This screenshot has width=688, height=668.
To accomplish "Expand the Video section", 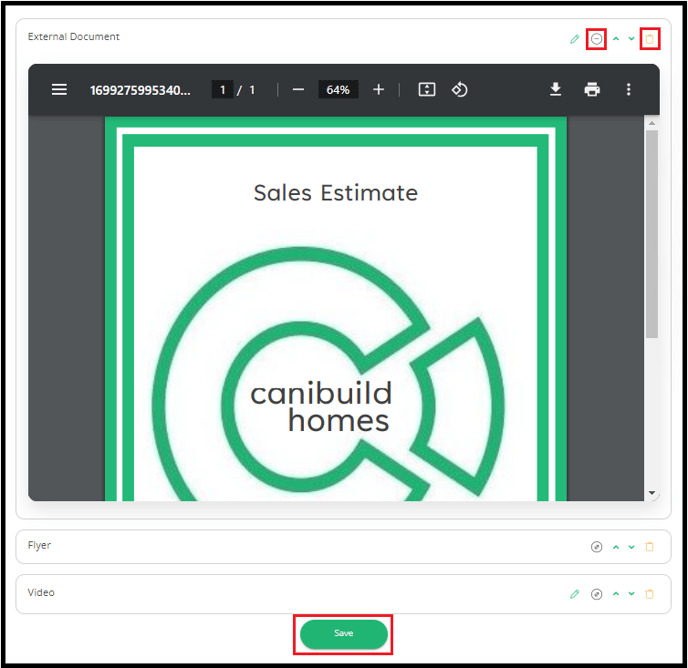I will pyautogui.click(x=596, y=594).
